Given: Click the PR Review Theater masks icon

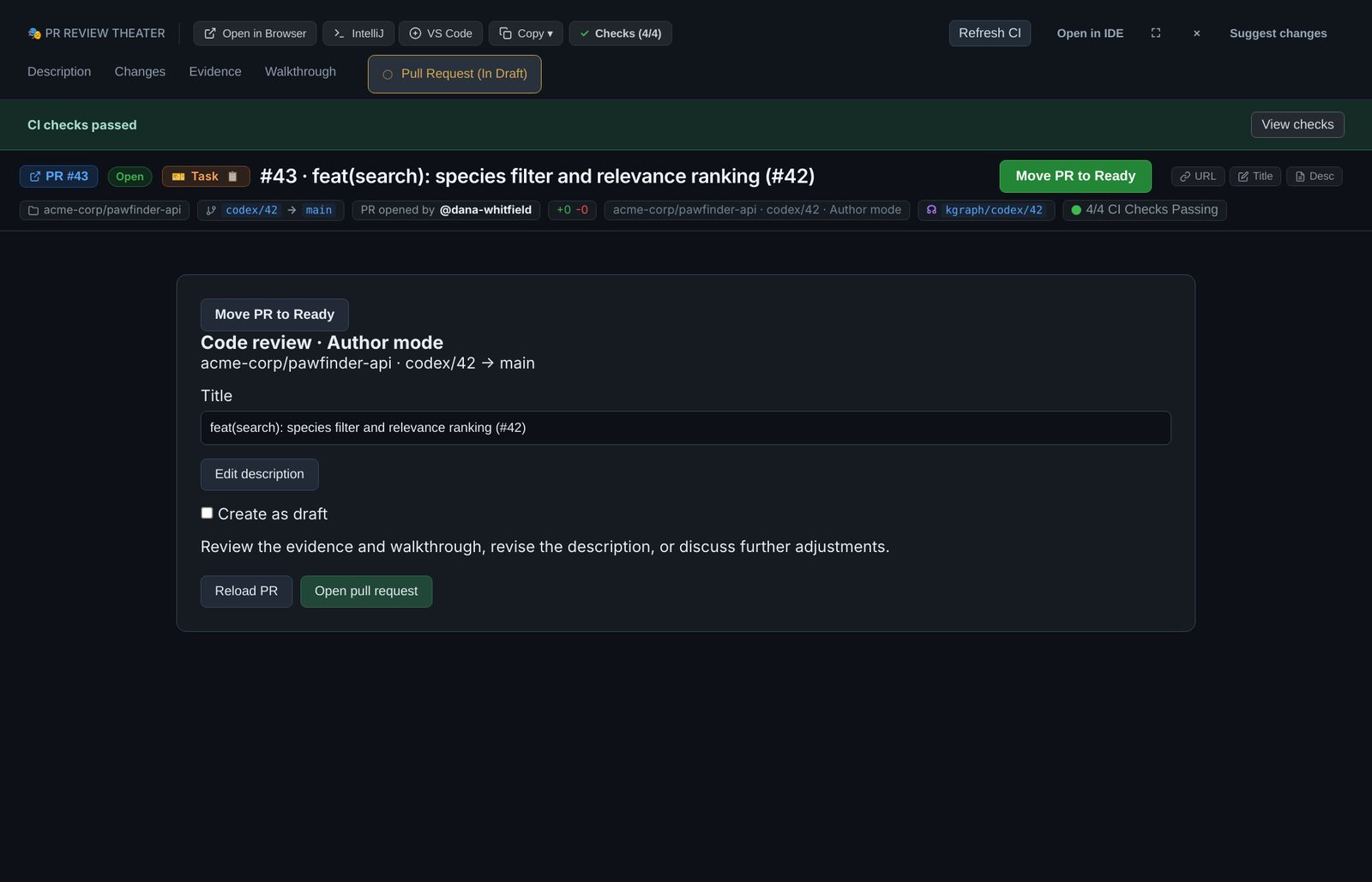Looking at the screenshot, I should (34, 33).
